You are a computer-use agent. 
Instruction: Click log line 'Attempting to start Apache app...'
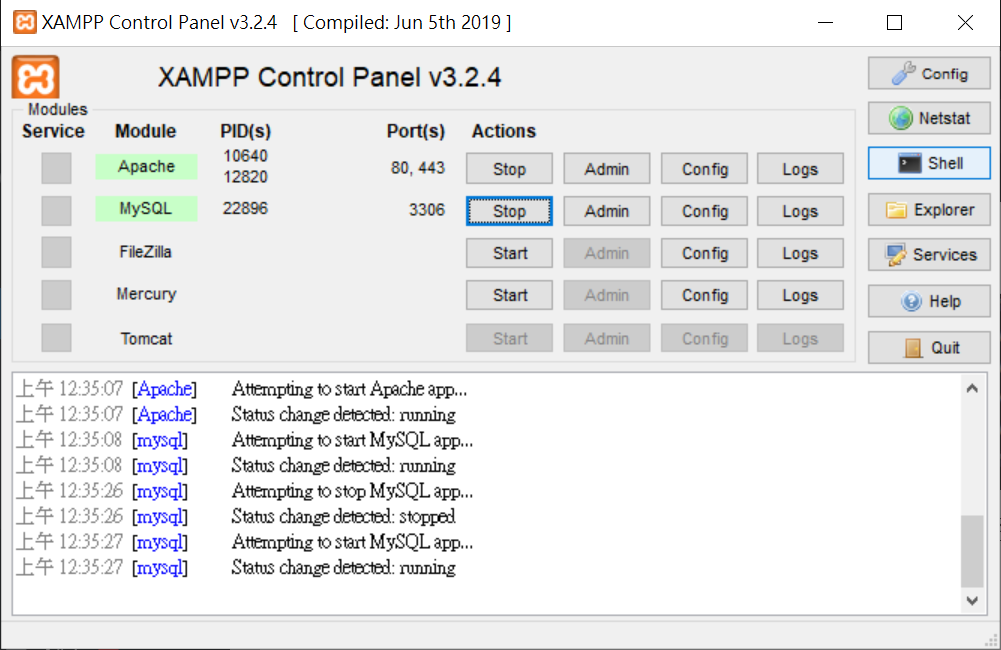coord(349,389)
